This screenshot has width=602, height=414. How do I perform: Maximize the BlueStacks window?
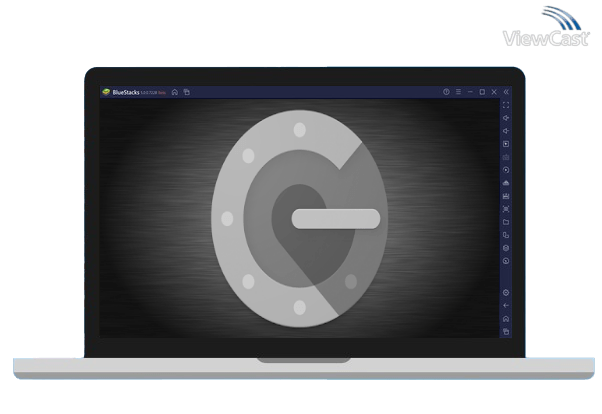pos(482,92)
